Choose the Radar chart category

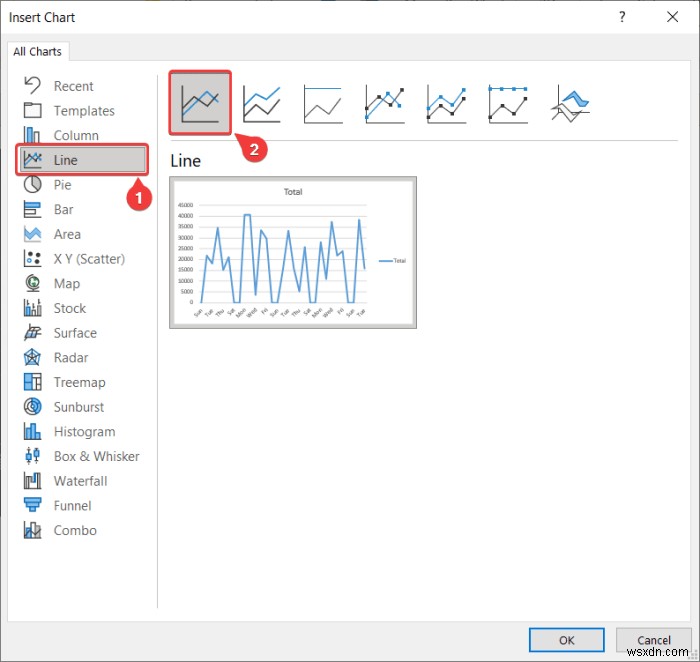71,358
